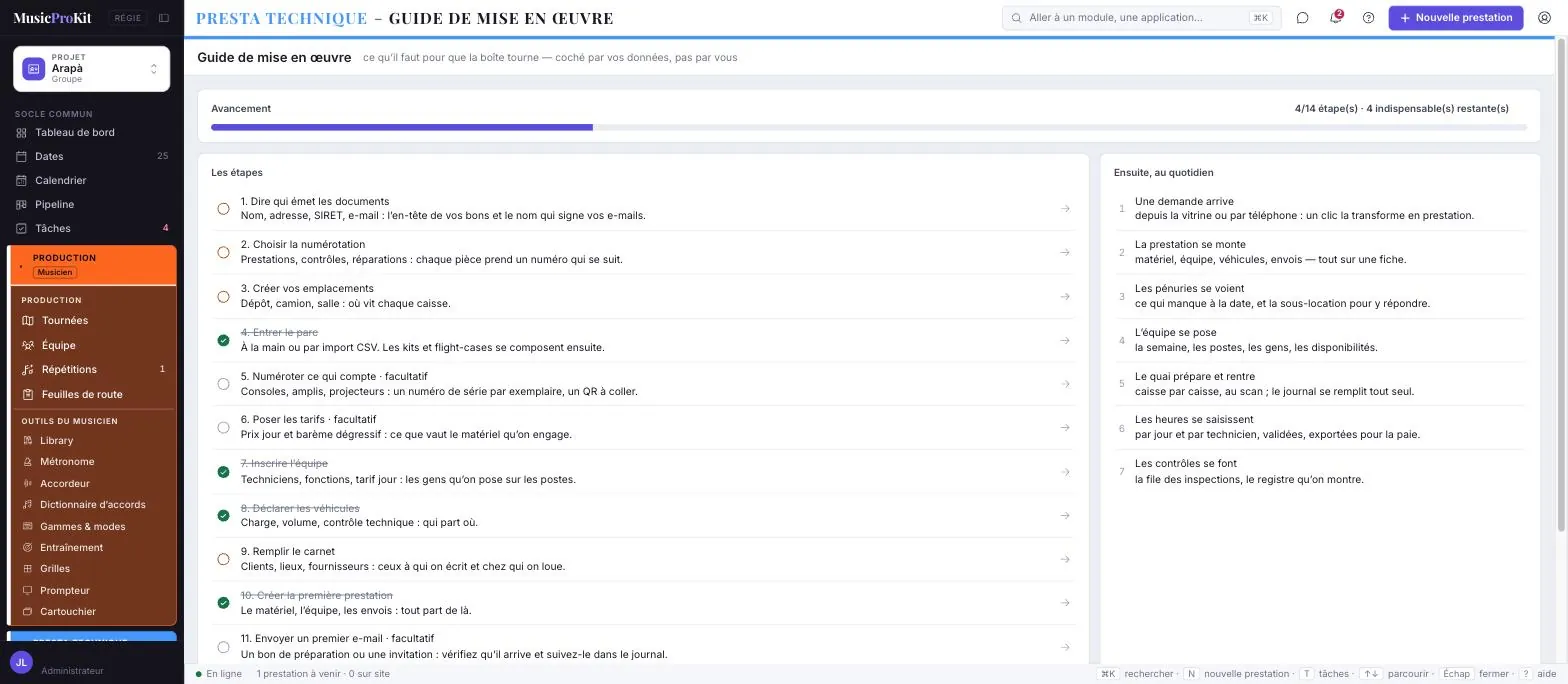Click the search field Aller à un module

[x=1141, y=18]
